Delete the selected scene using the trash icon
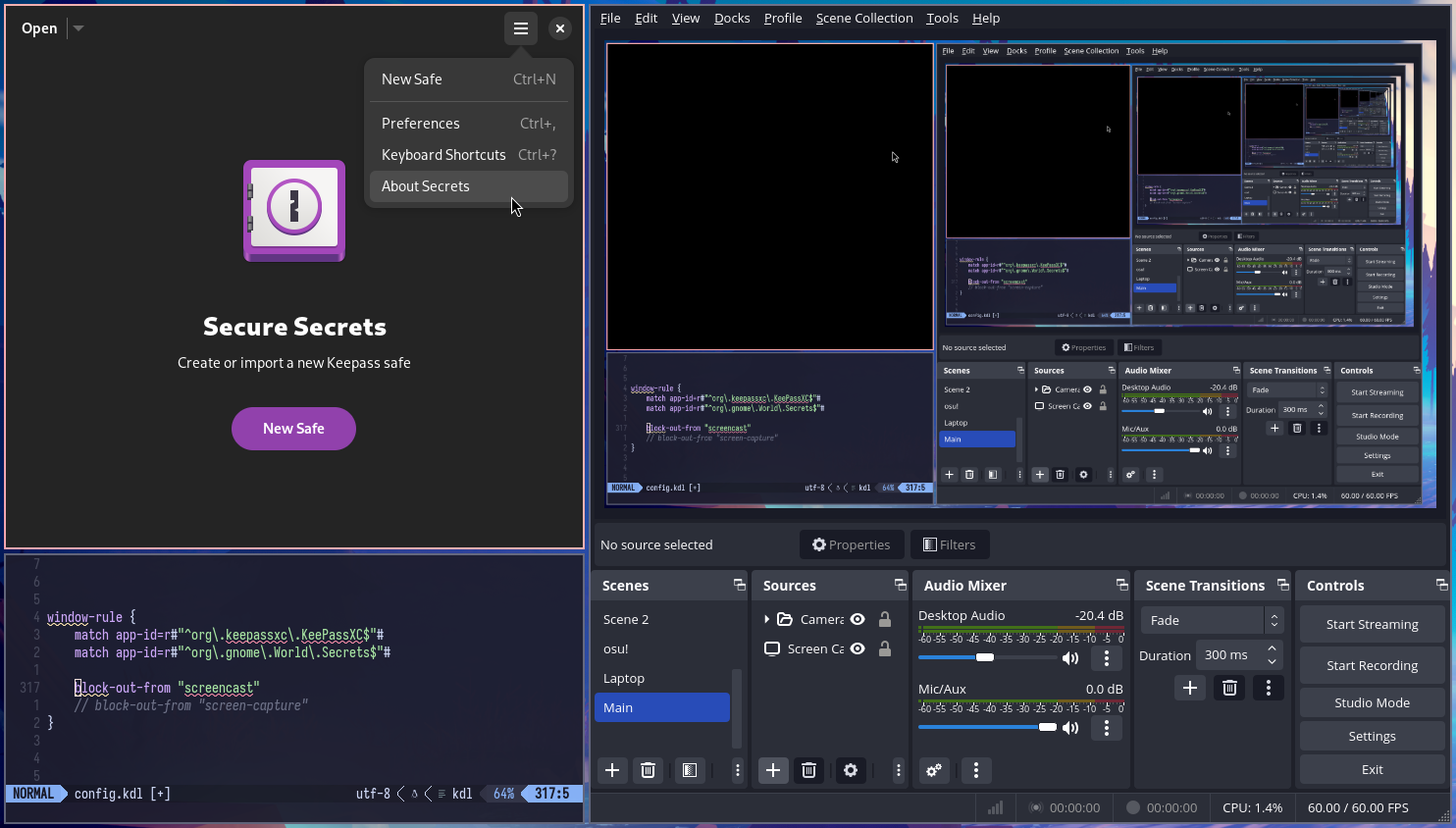1456x828 pixels. click(x=648, y=770)
